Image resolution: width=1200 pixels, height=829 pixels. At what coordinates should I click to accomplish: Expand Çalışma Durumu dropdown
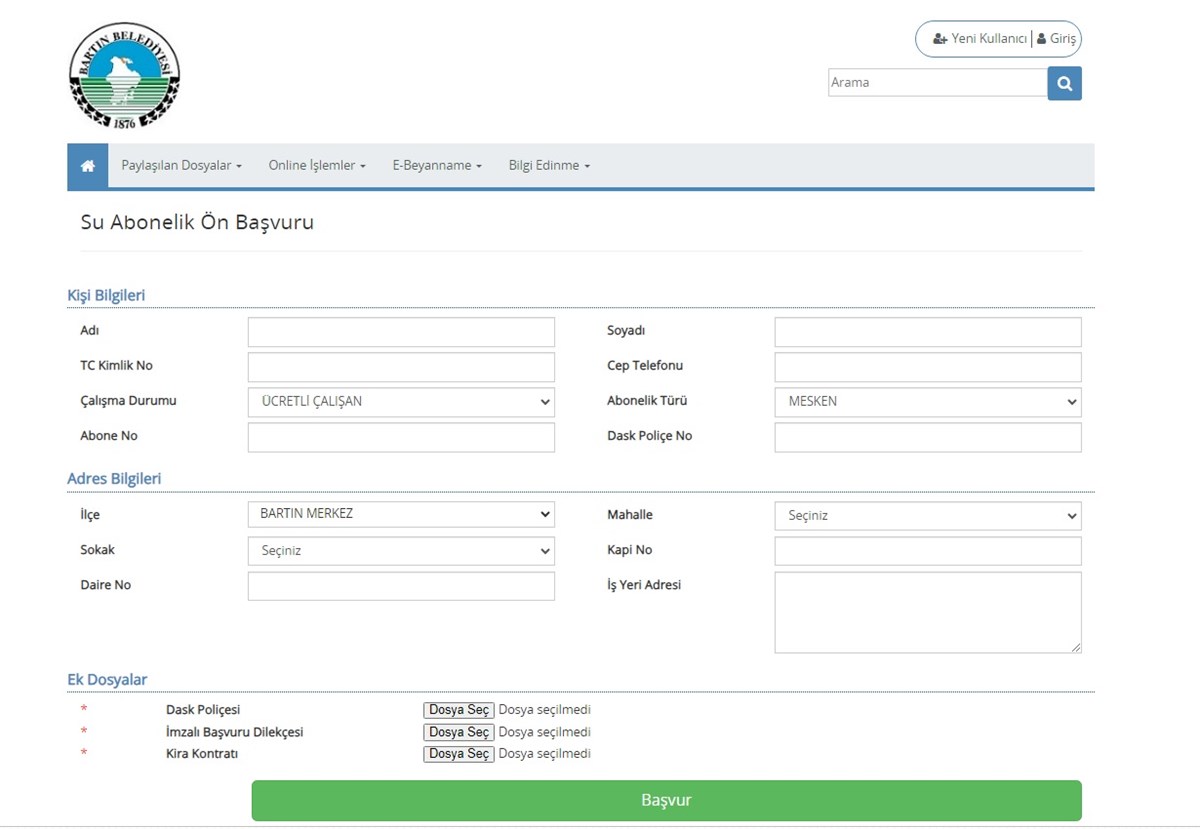coord(401,402)
